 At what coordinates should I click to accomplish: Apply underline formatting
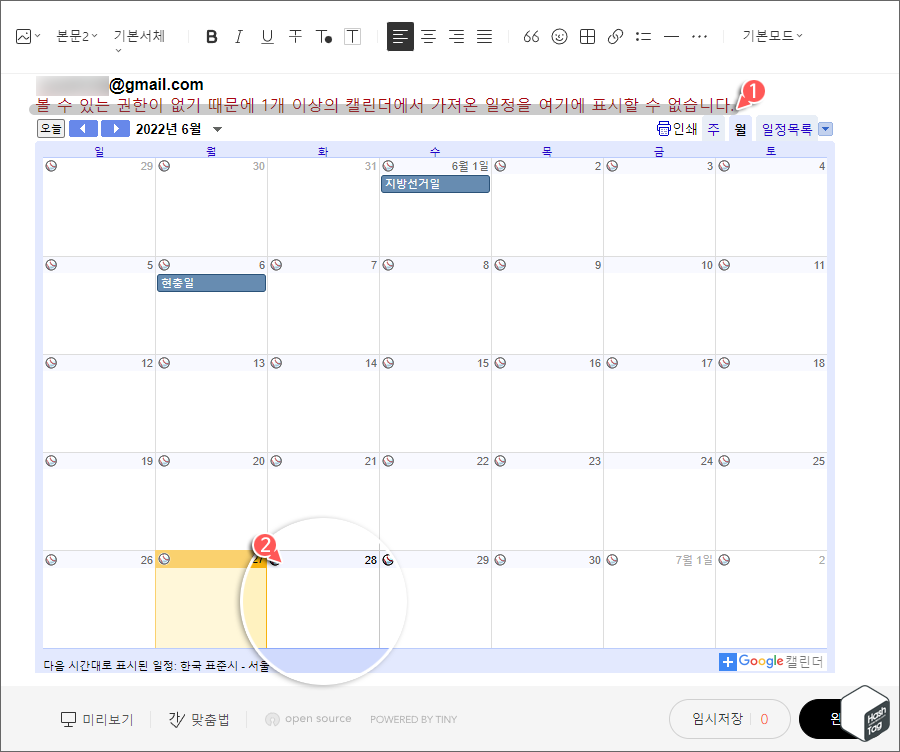[267, 36]
